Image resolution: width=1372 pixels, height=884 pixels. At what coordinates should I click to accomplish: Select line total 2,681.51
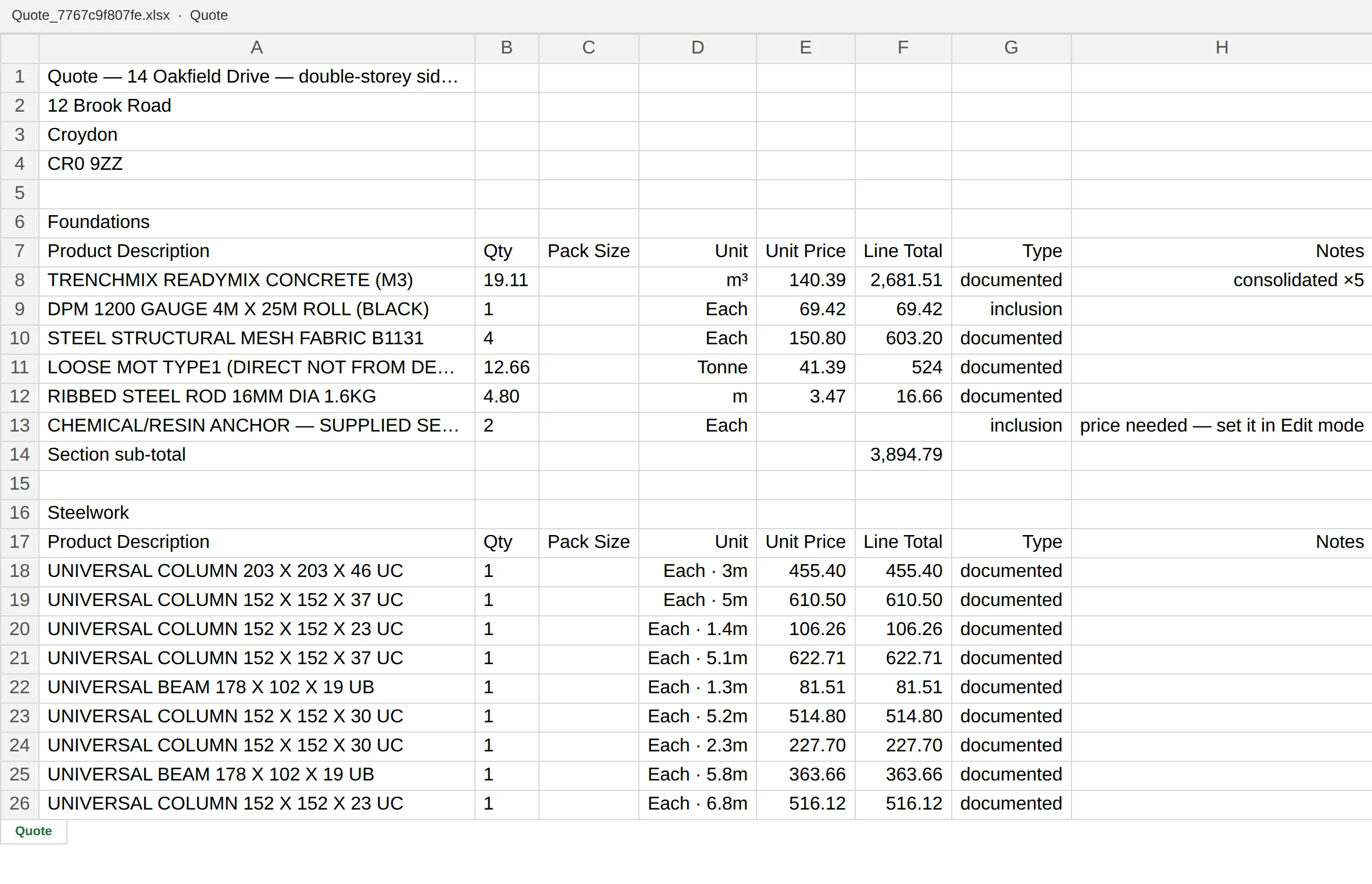[x=903, y=280]
